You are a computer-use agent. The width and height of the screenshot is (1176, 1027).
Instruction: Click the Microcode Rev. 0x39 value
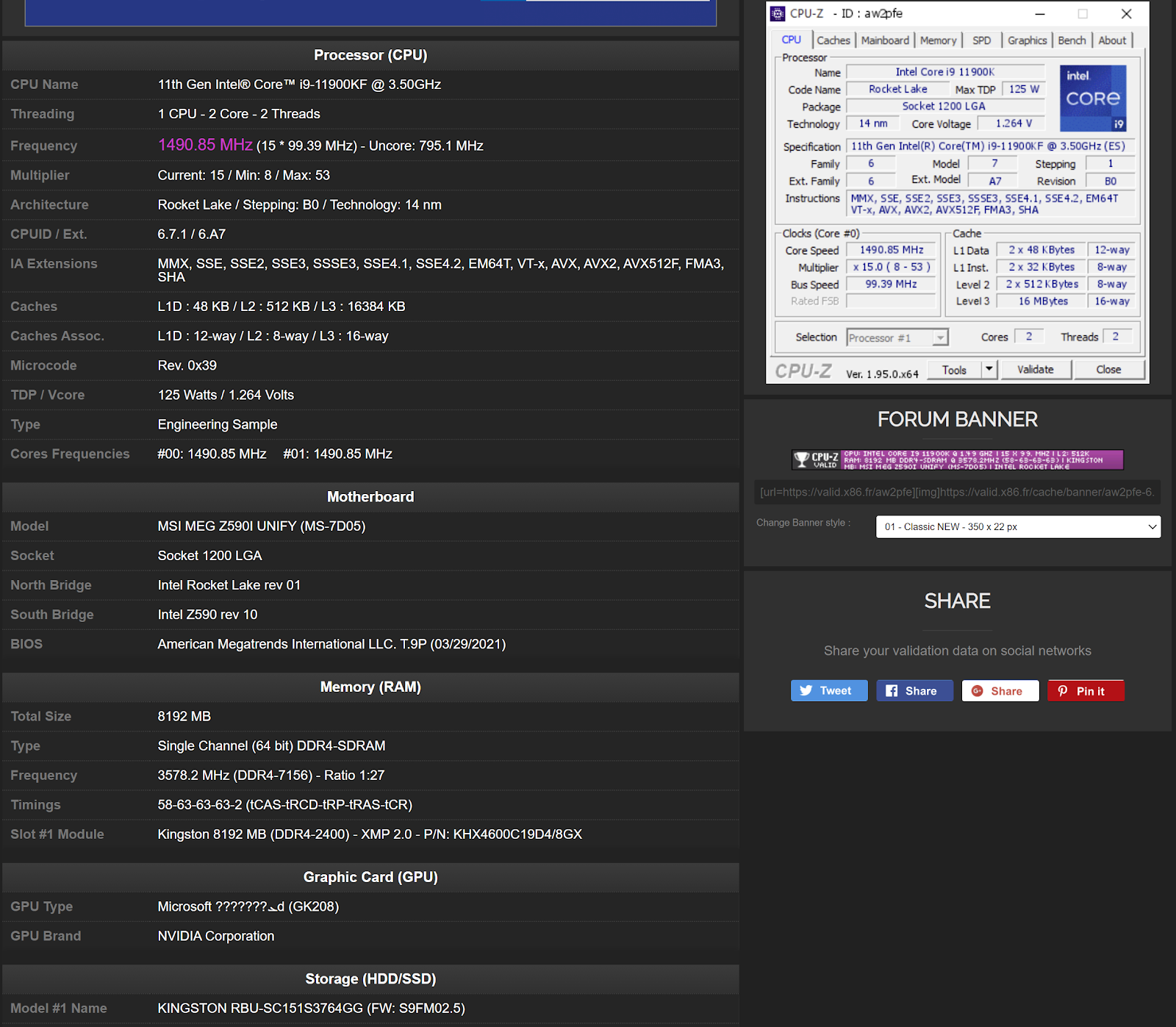coord(187,365)
